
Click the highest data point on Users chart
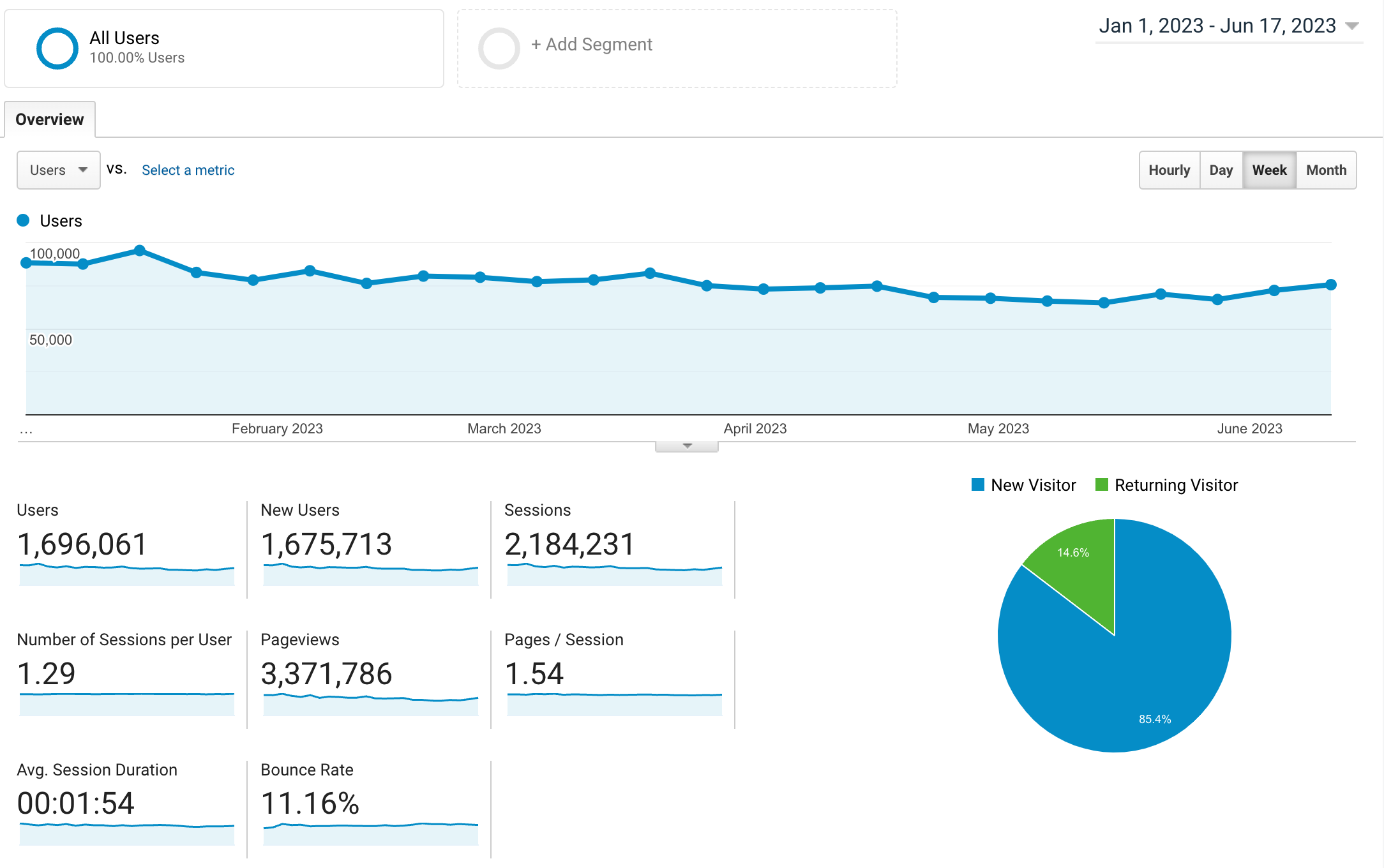point(140,251)
